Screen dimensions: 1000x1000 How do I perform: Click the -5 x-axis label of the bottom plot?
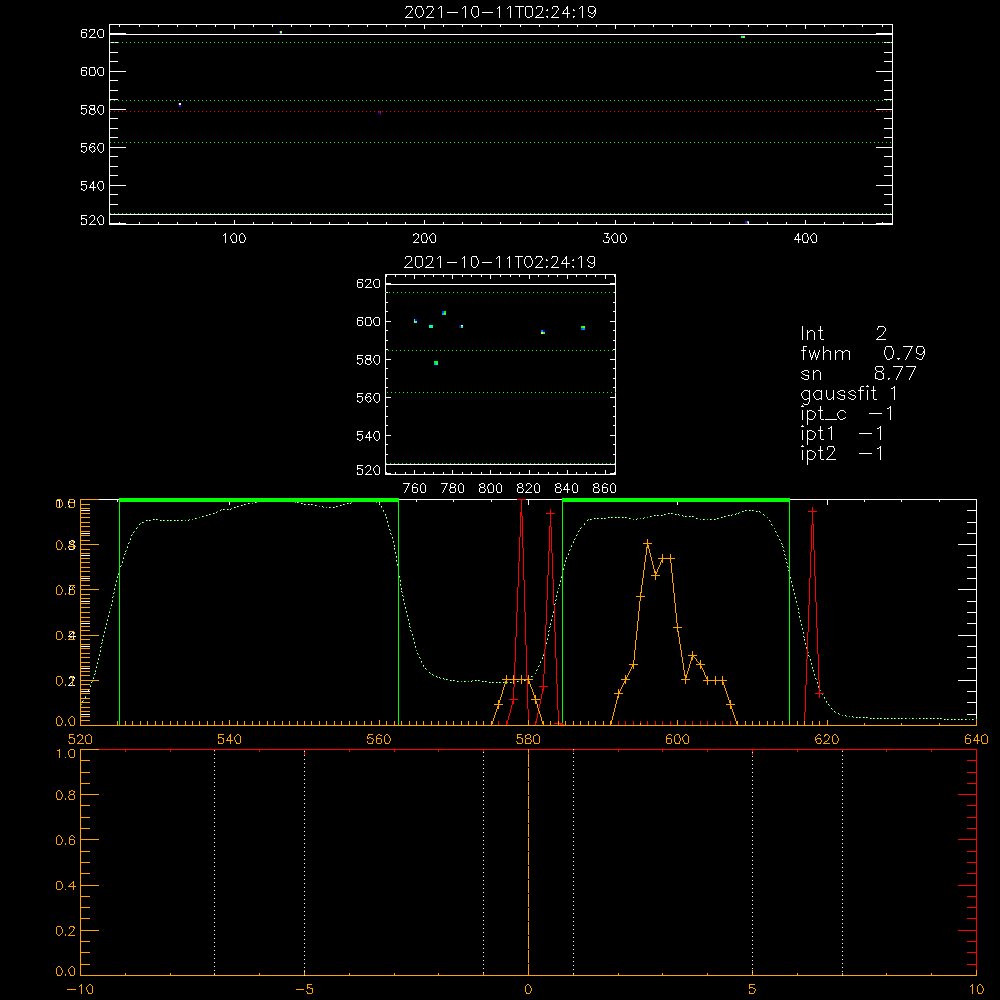click(304, 990)
